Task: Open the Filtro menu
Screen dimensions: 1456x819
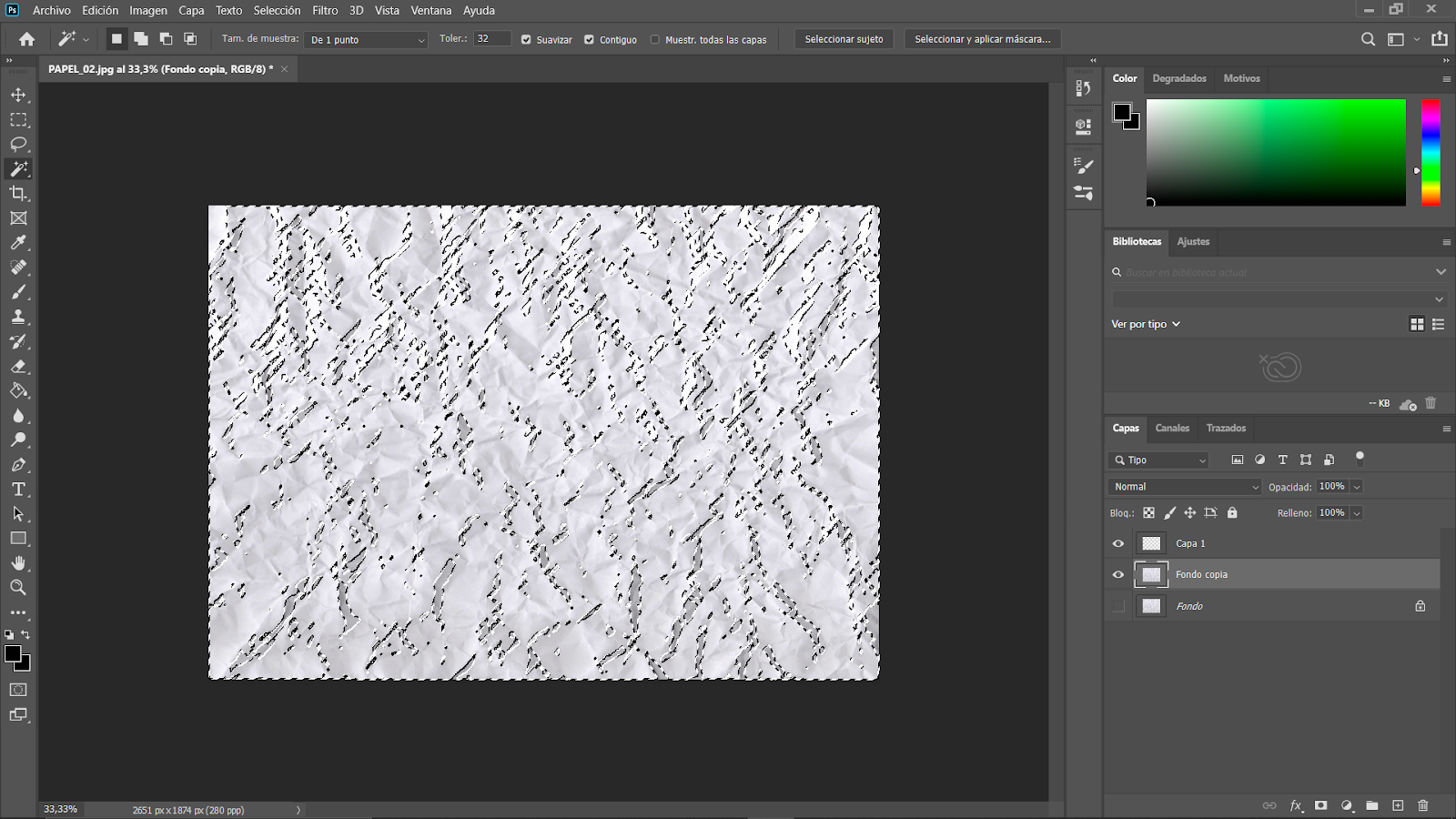Action: 325,11
